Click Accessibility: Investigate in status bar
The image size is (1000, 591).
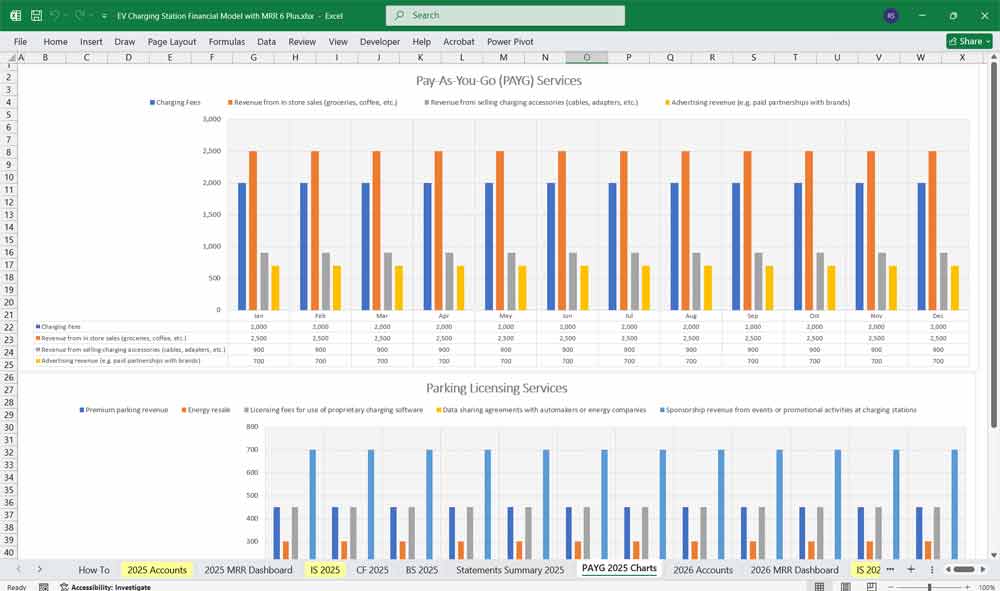pos(110,587)
